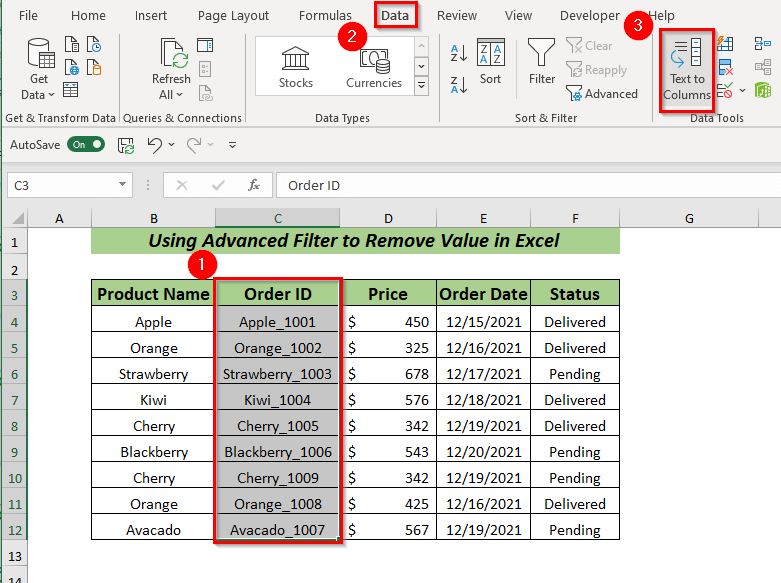Screen dimensions: 781x583
Task: Toggle the Filter funnel button
Action: (x=541, y=62)
